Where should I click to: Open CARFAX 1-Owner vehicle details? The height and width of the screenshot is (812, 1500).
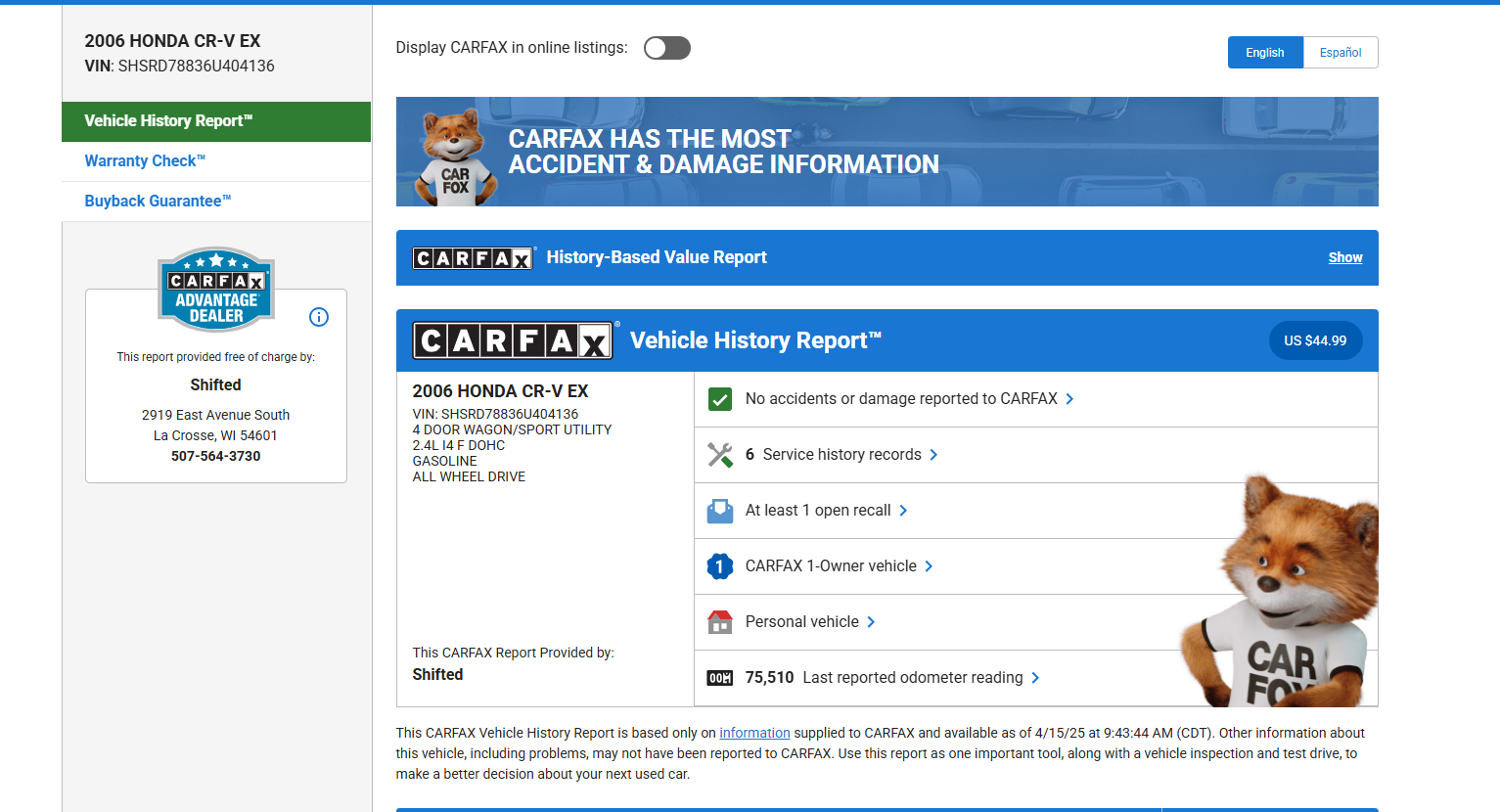(x=831, y=566)
